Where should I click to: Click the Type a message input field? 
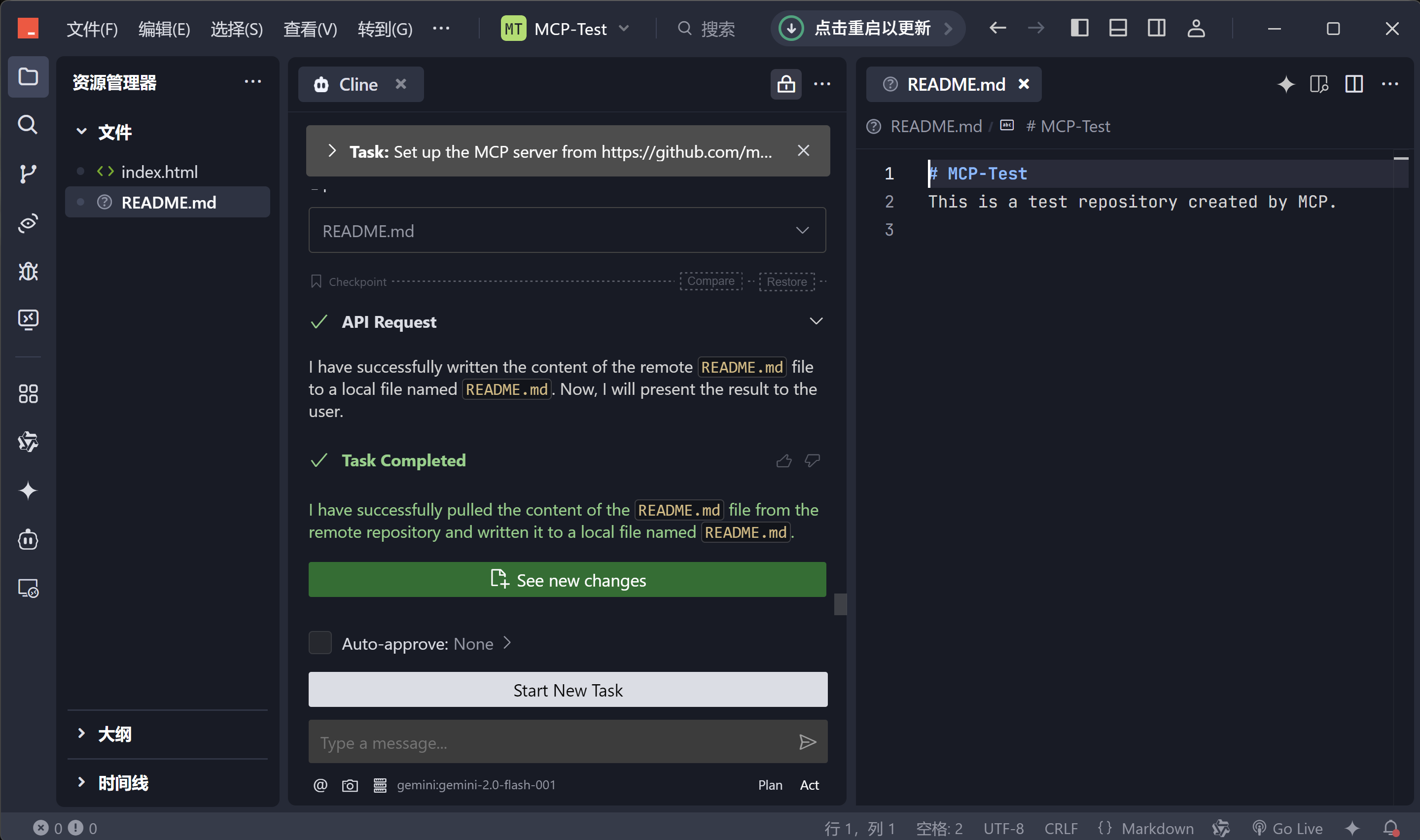[549, 742]
